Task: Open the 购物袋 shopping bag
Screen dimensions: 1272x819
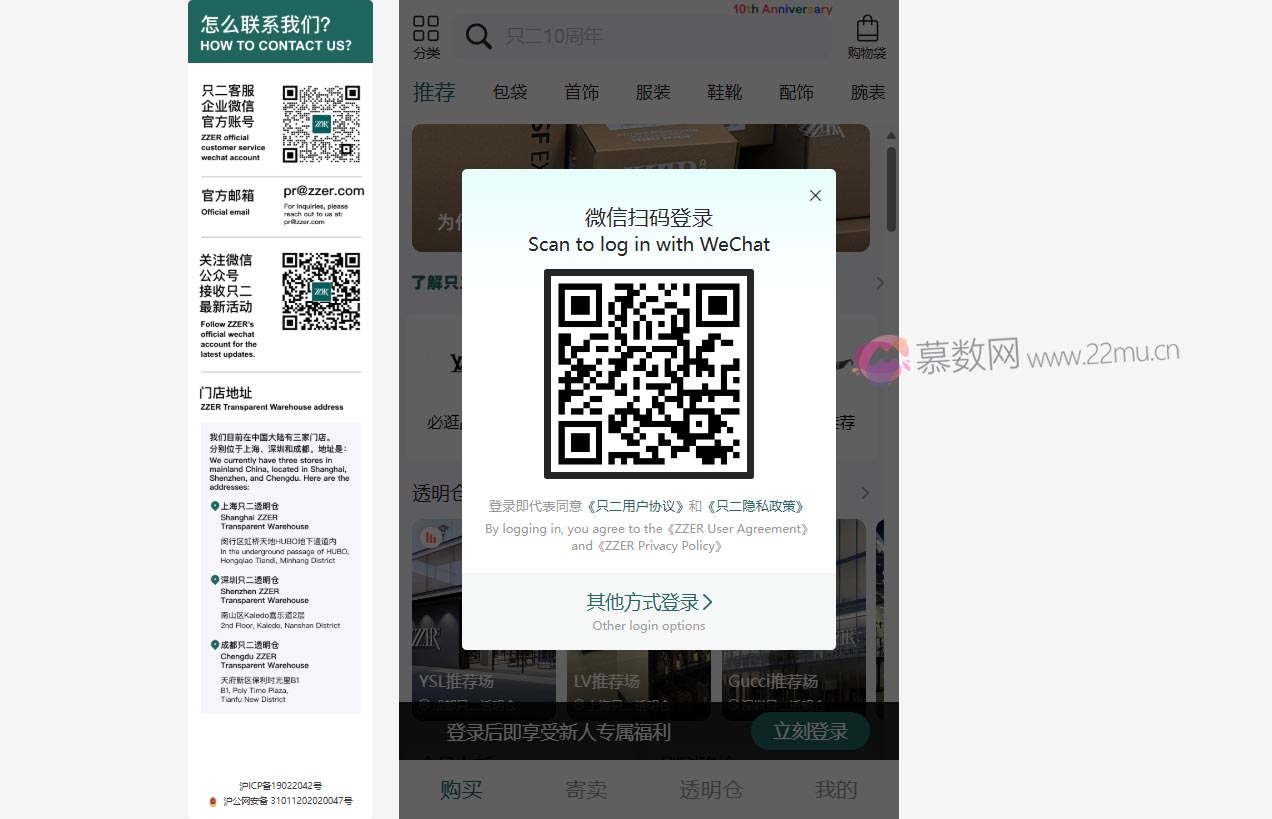Action: [866, 36]
